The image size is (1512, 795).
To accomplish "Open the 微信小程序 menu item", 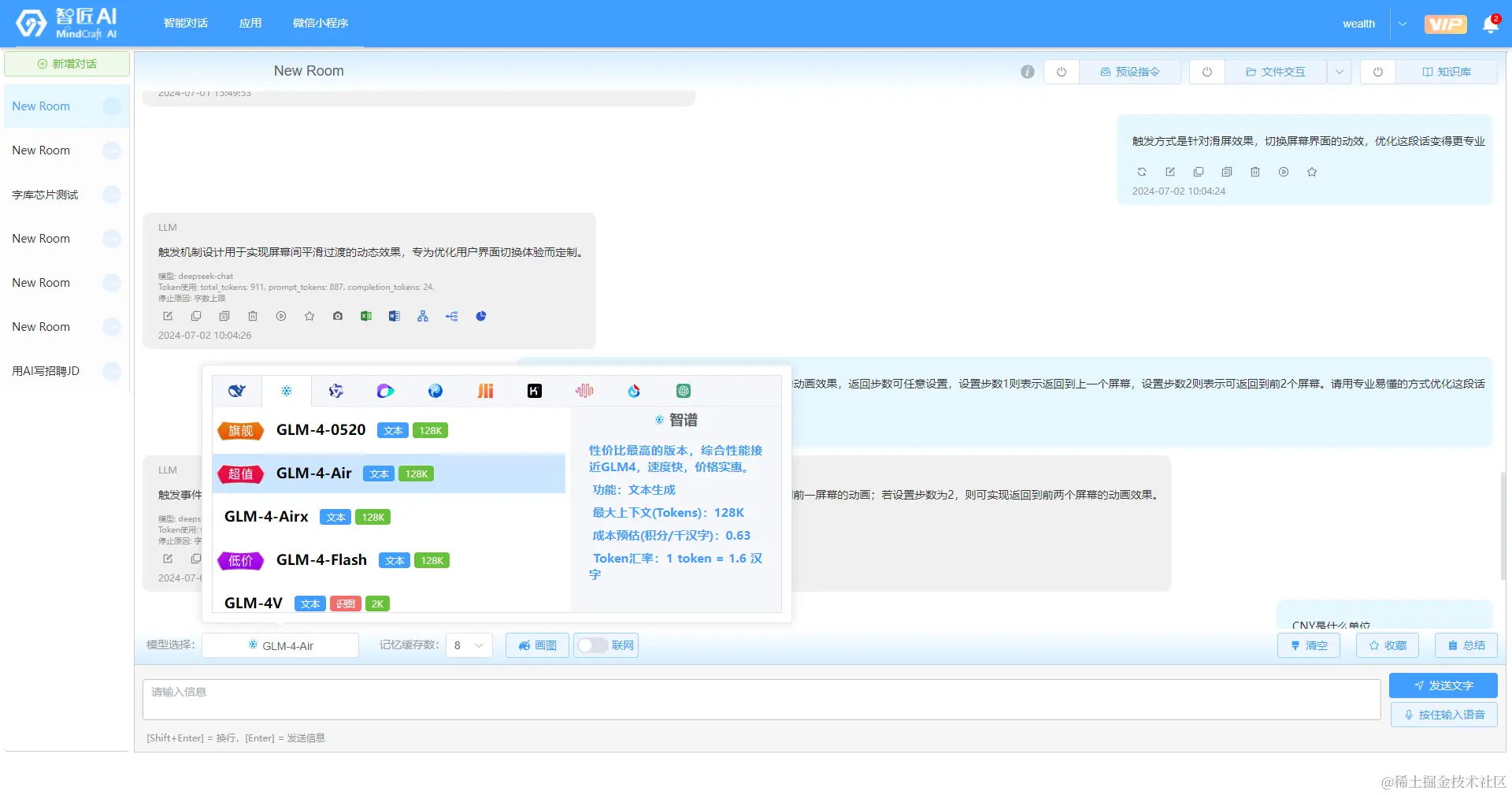I will [x=320, y=23].
